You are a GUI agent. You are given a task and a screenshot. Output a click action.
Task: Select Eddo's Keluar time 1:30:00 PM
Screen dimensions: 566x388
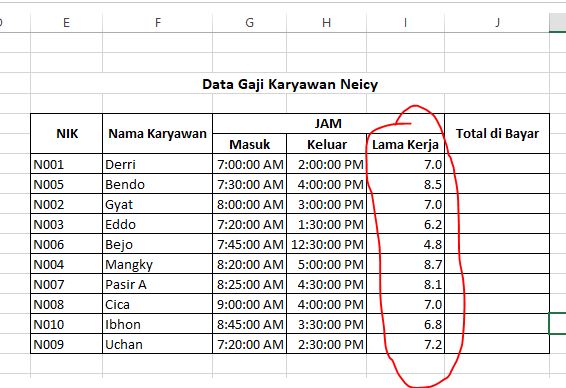(x=326, y=224)
